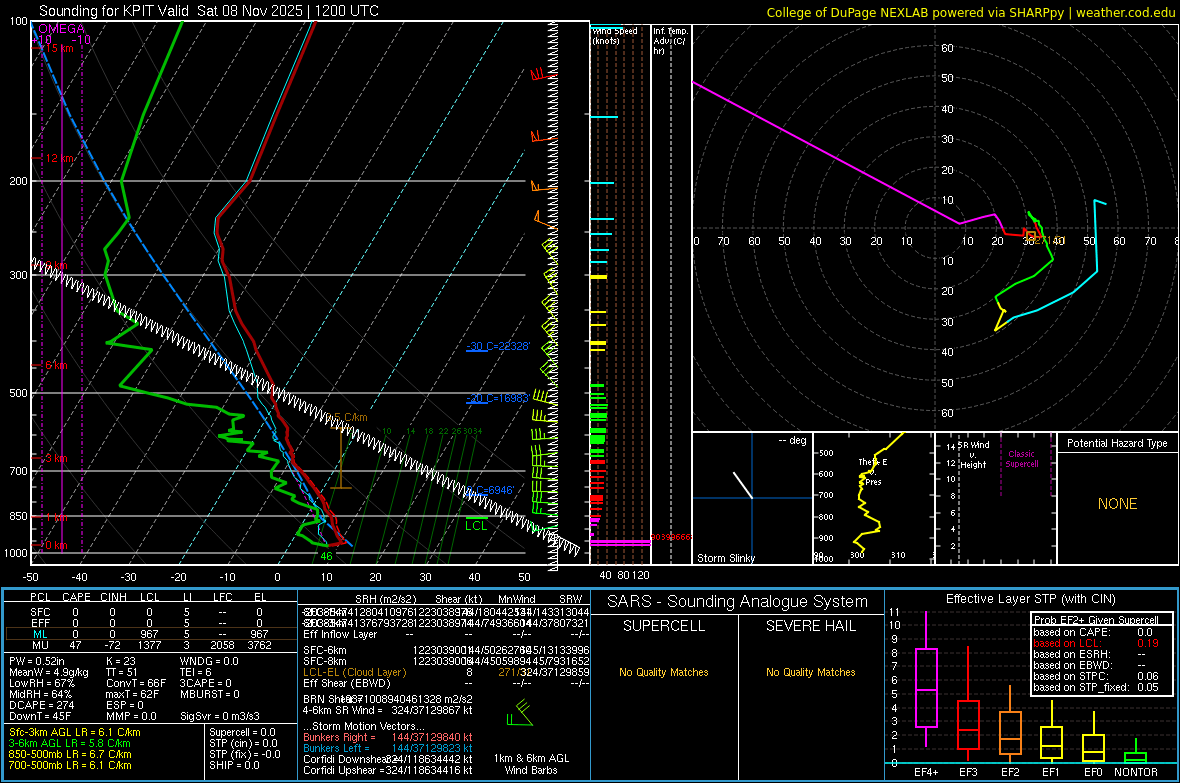
Task: Click the 'SHIP = 0.0' value
Action: pyautogui.click(x=234, y=765)
